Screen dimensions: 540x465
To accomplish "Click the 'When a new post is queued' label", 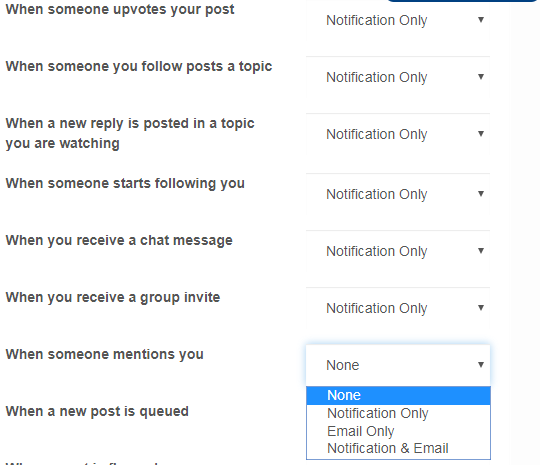I will 97,412.
